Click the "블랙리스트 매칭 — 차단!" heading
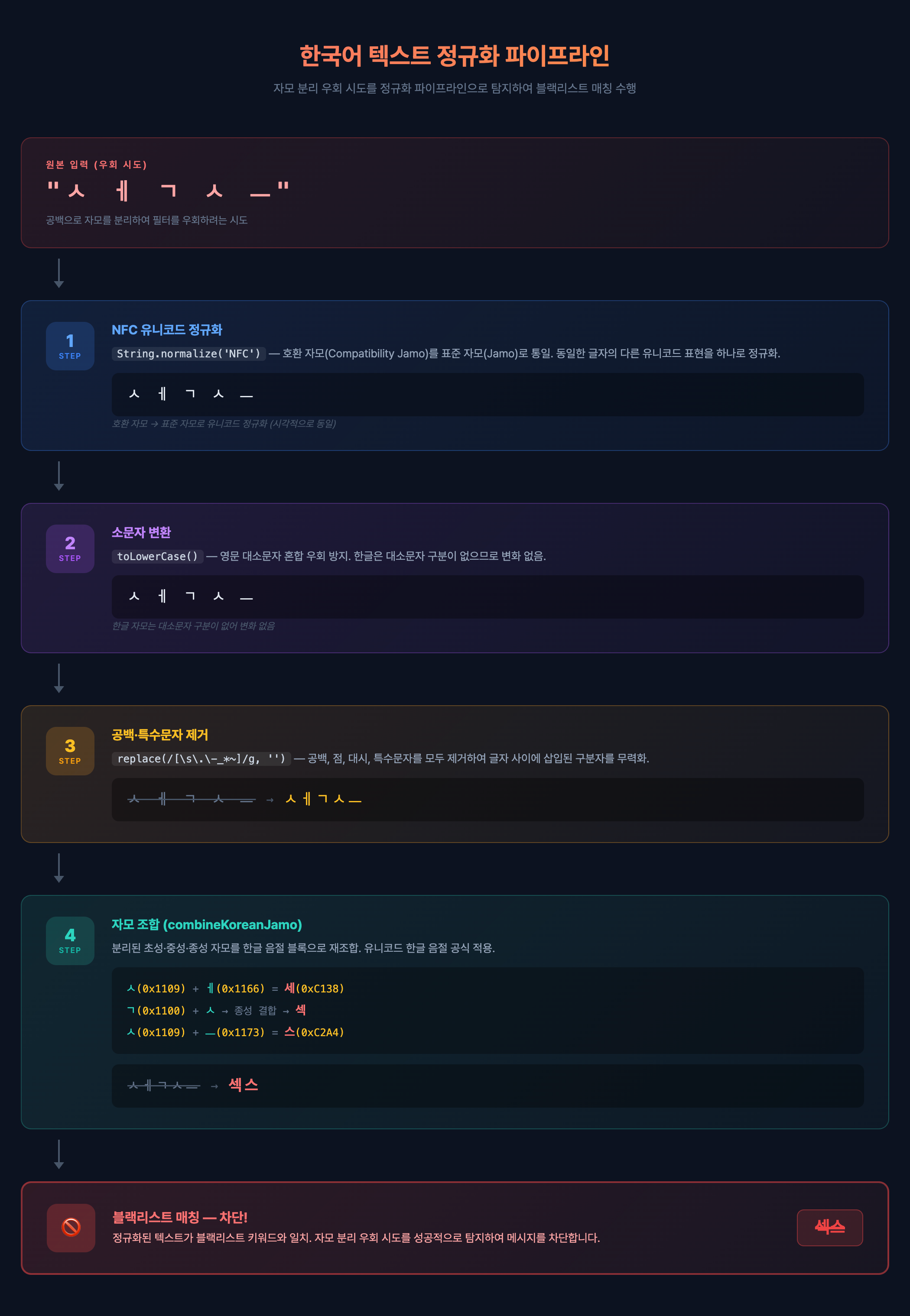 pyautogui.click(x=179, y=1217)
